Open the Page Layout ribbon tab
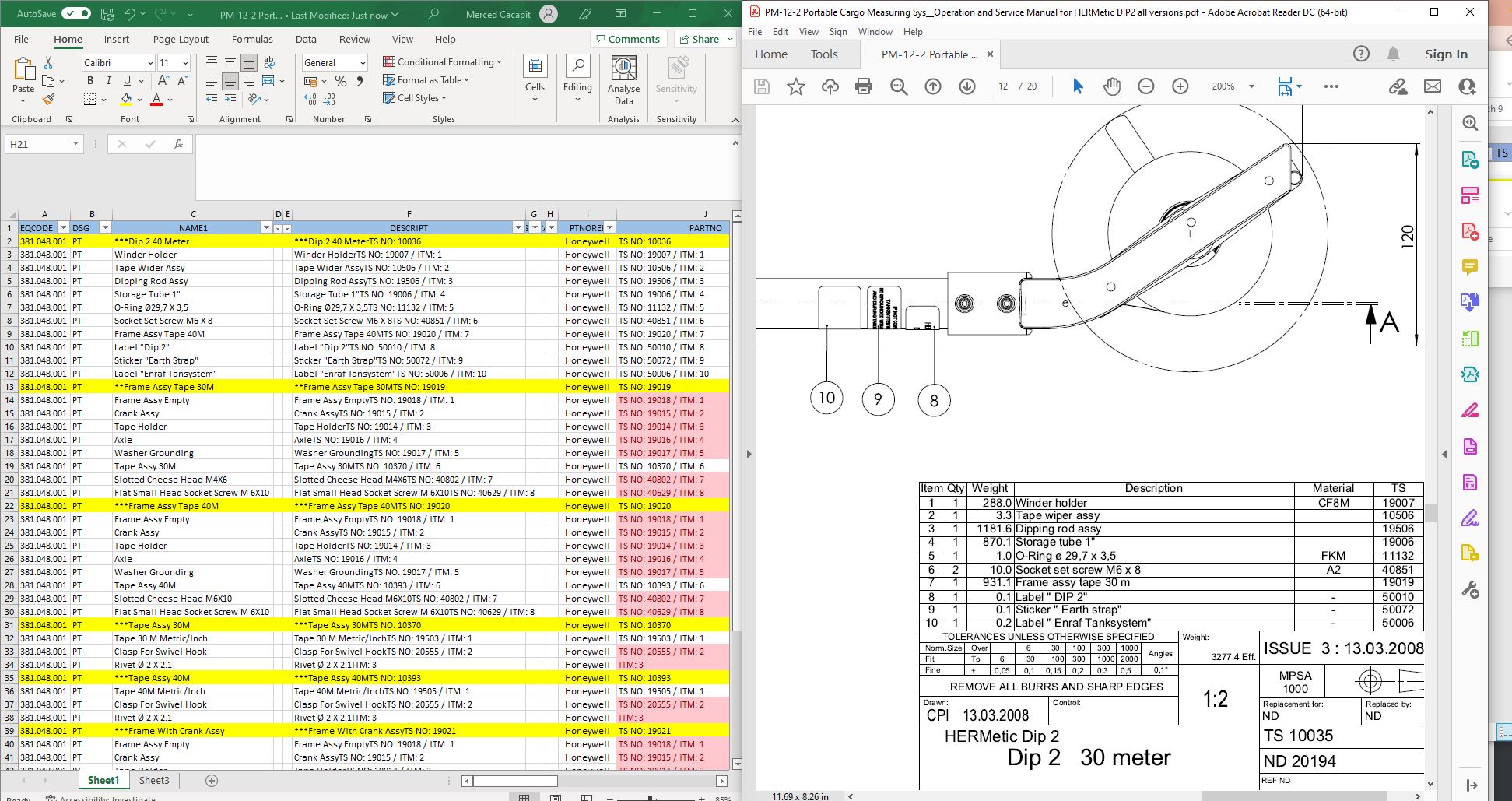Image resolution: width=1512 pixels, height=801 pixels. pos(181,39)
